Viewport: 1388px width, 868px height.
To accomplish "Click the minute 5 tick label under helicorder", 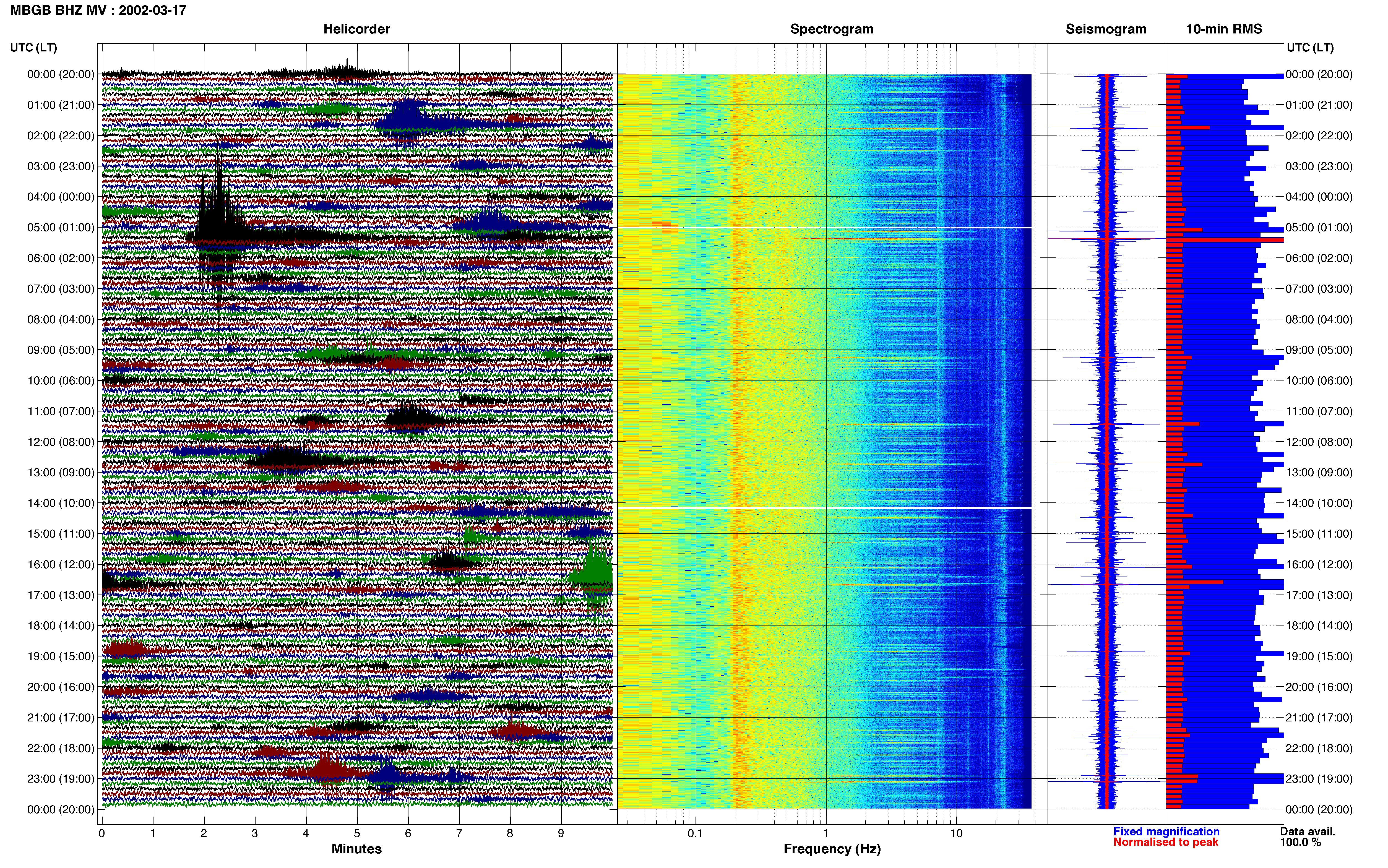I will [x=357, y=833].
